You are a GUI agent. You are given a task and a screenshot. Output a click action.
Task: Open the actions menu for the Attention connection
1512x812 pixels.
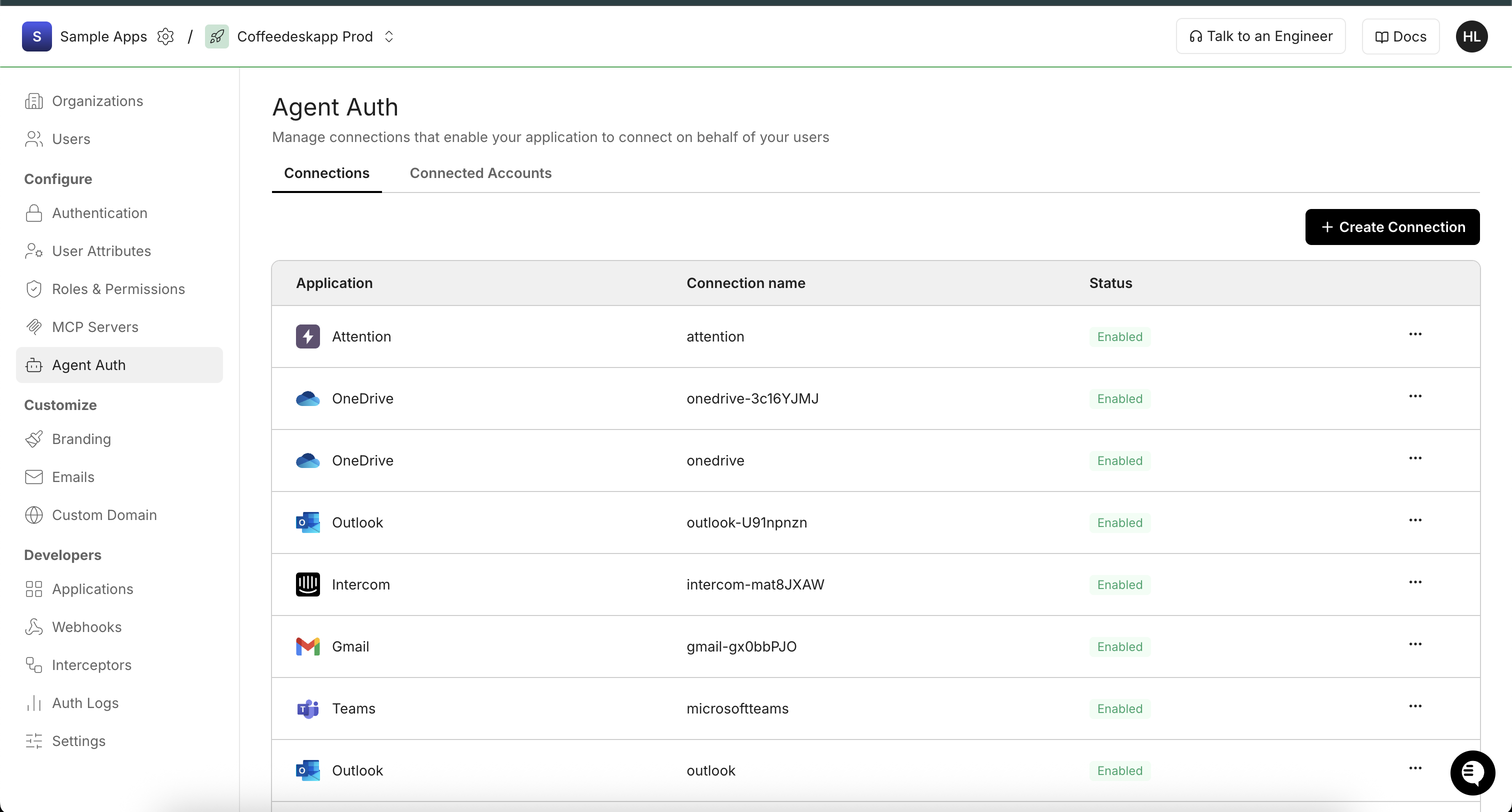click(1415, 333)
